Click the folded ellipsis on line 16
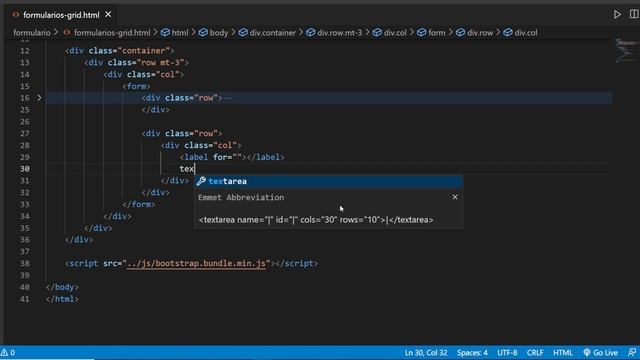640x360 pixels. coord(228,98)
